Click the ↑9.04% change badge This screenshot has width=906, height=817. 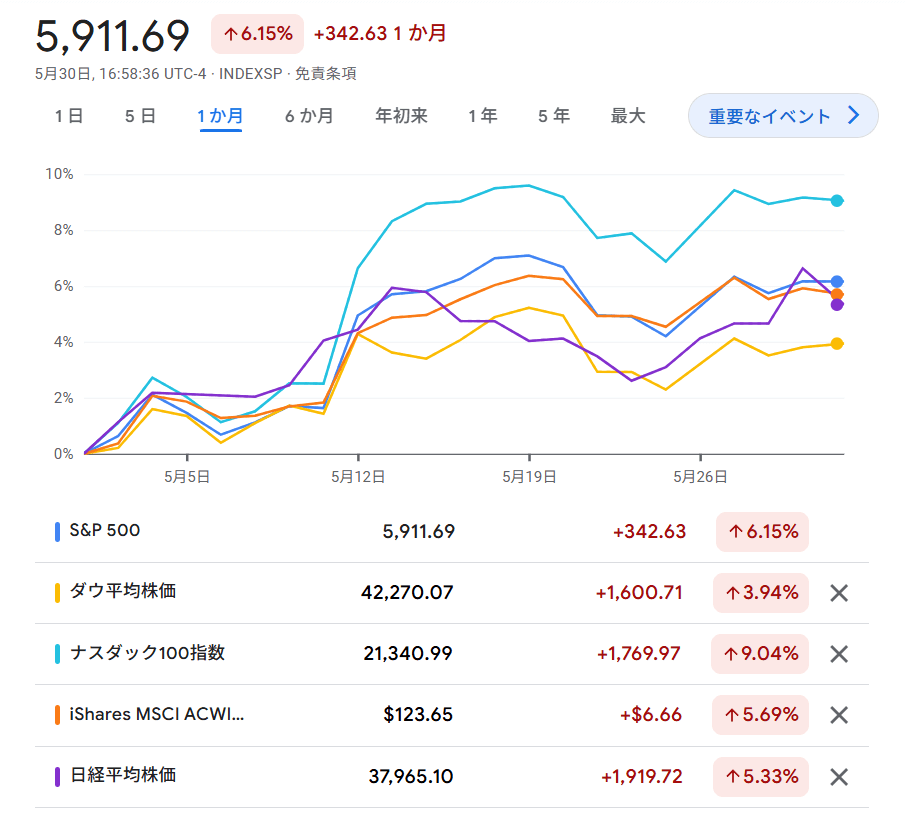[760, 654]
